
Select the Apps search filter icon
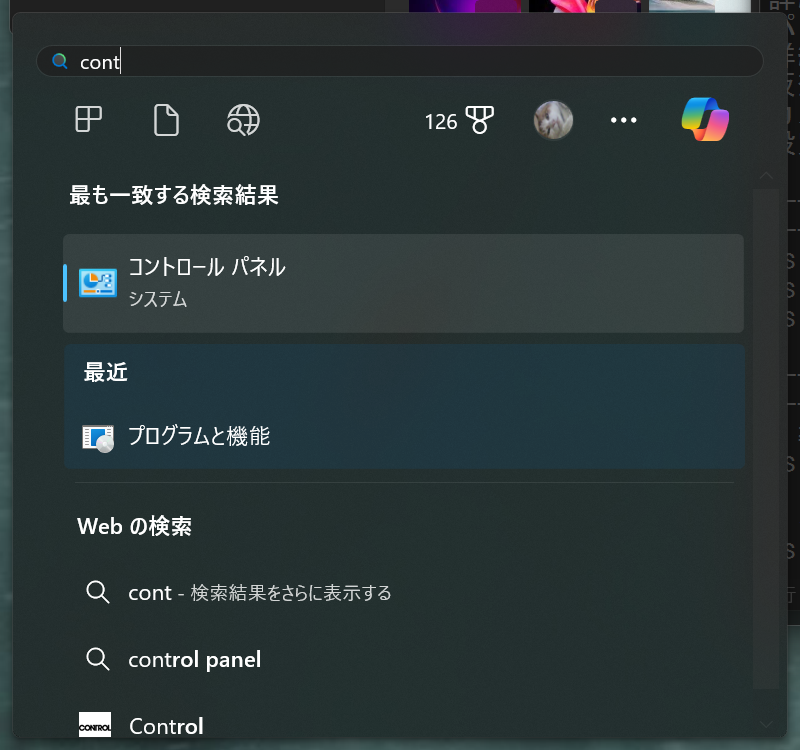pos(88,120)
